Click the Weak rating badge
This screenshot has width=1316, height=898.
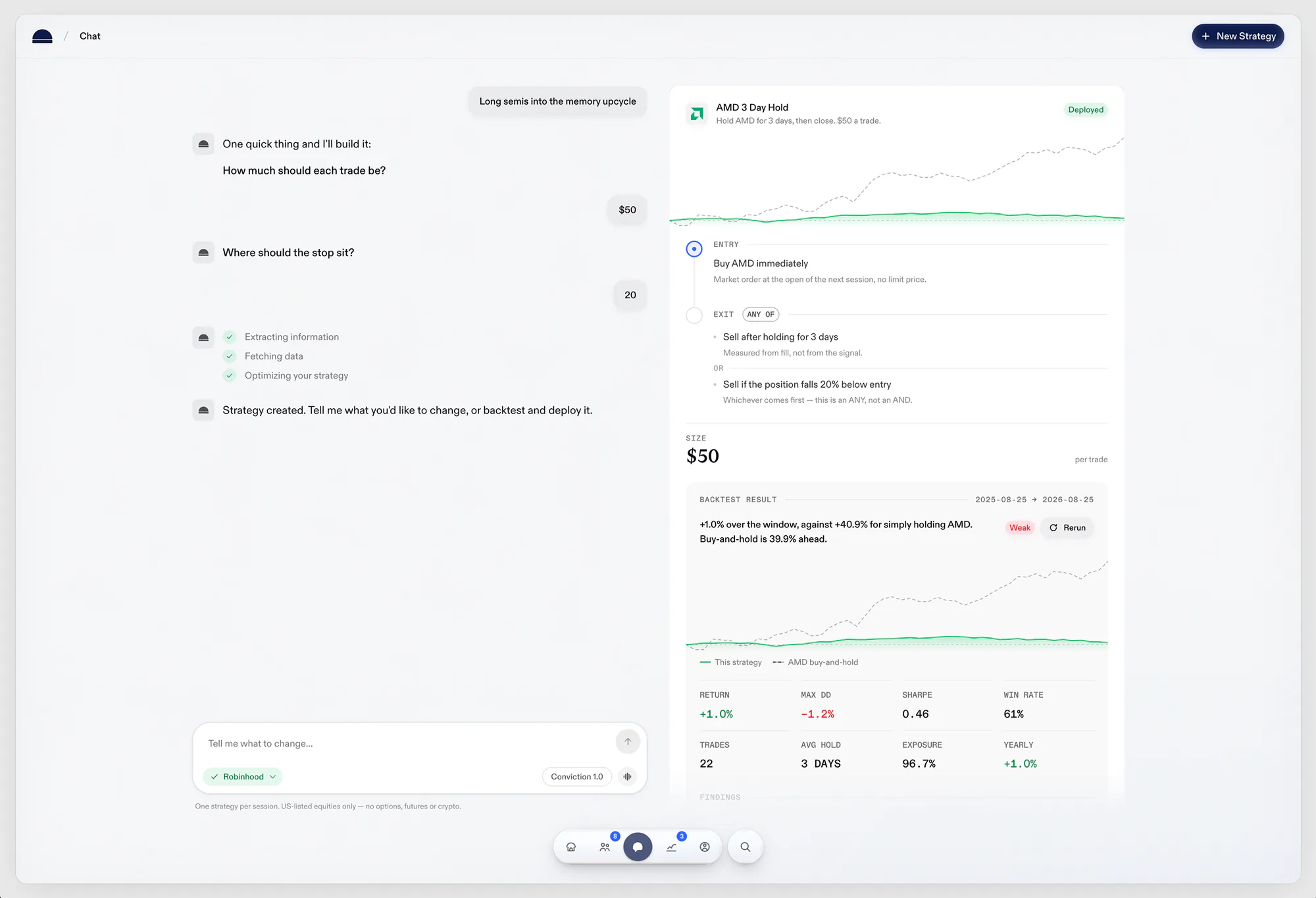click(x=1020, y=528)
